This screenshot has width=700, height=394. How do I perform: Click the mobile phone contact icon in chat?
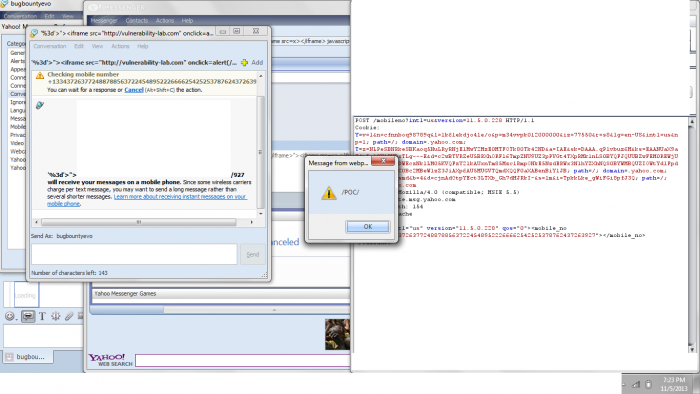(x=40, y=105)
